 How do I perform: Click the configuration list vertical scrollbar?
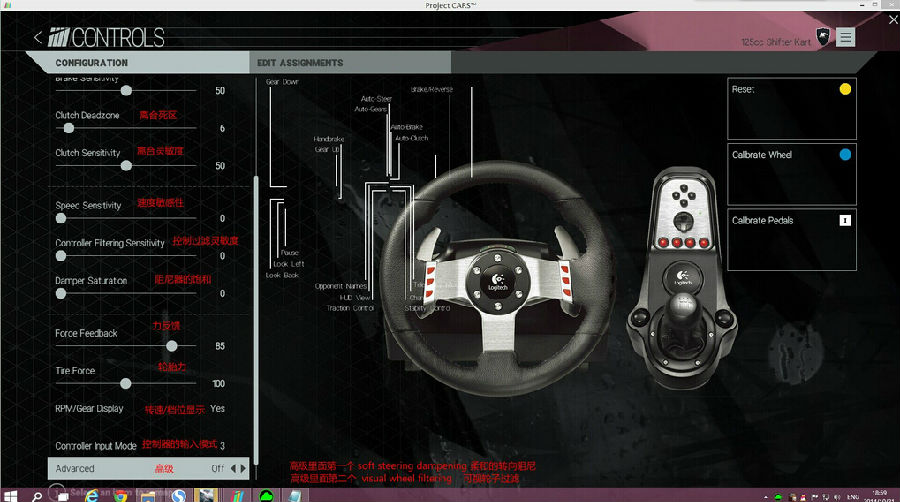point(256,320)
